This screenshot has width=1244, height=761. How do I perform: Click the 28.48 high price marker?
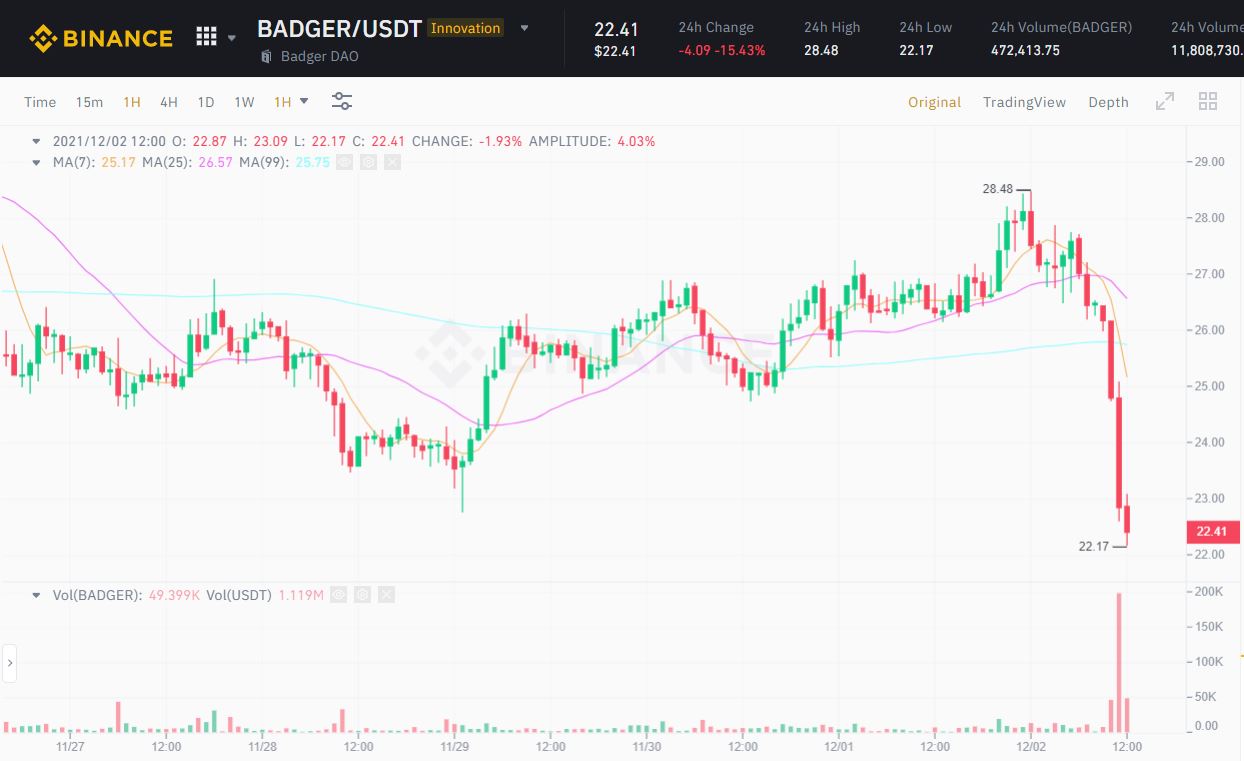click(x=997, y=188)
